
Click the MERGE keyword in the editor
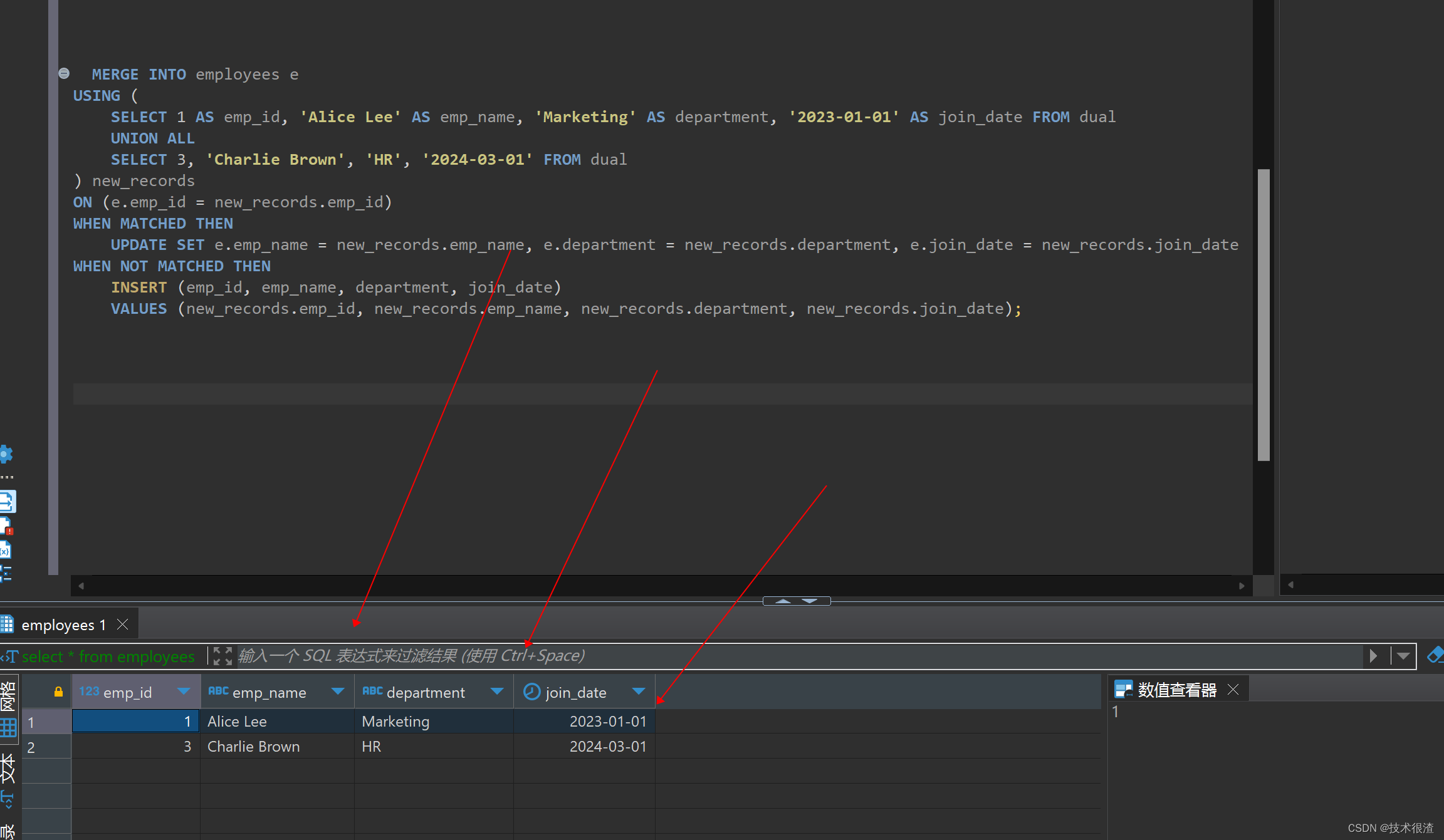click(115, 74)
